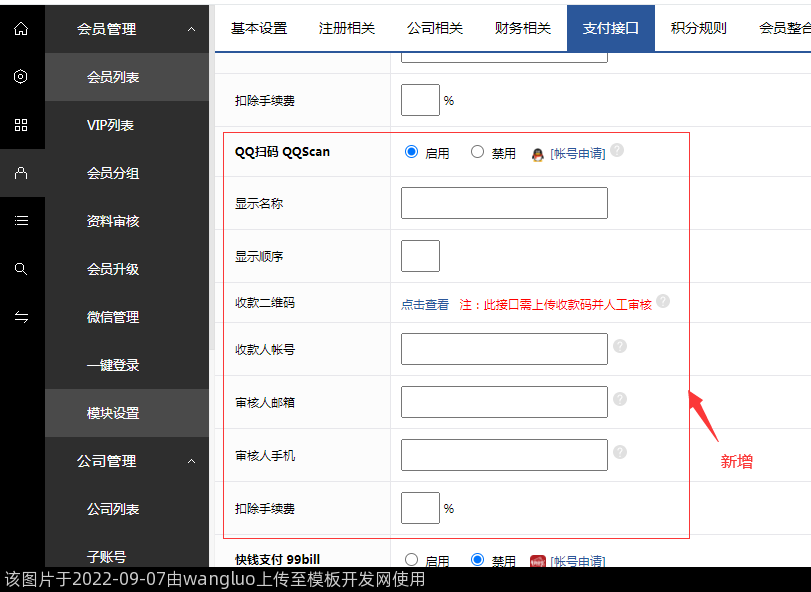811x592 pixels.
Task: Click the 显示名称 input field
Action: pyautogui.click(x=504, y=203)
